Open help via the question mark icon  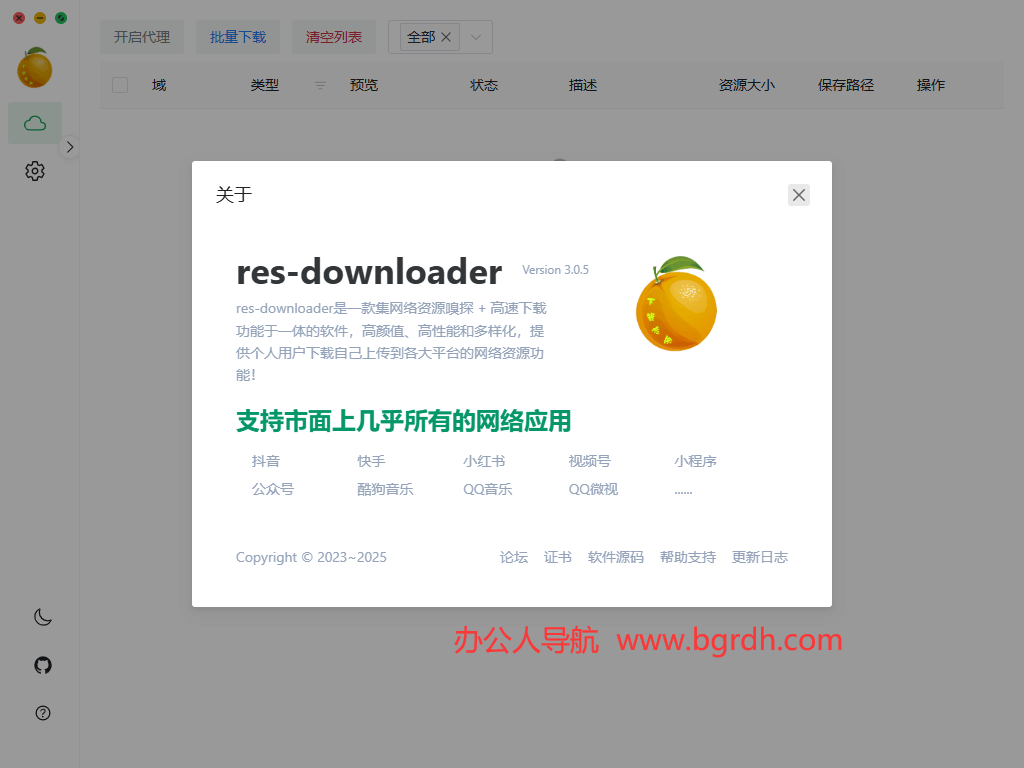42,713
